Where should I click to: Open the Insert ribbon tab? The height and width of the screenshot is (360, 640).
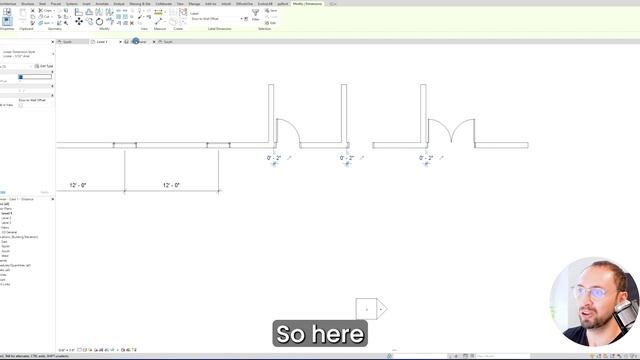tap(87, 4)
